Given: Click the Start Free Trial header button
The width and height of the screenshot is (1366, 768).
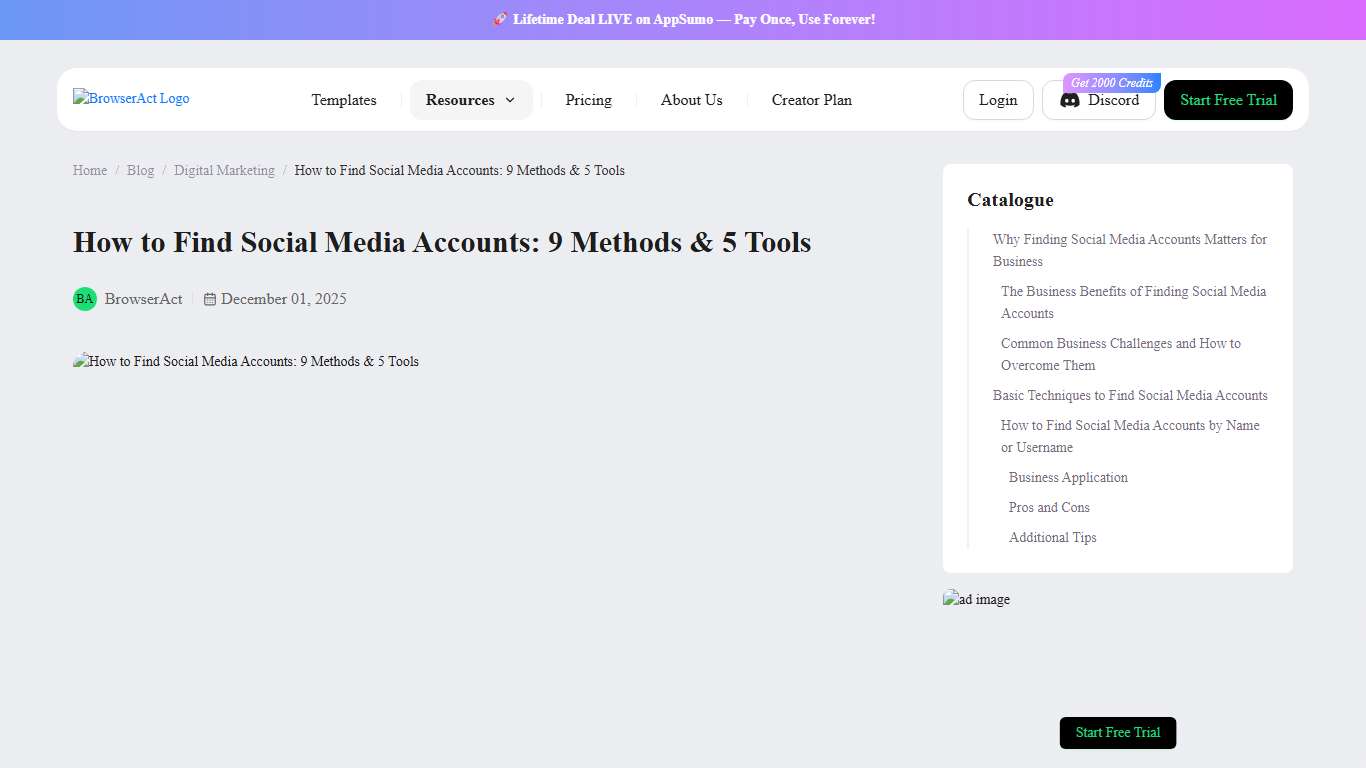Looking at the screenshot, I should pos(1228,100).
